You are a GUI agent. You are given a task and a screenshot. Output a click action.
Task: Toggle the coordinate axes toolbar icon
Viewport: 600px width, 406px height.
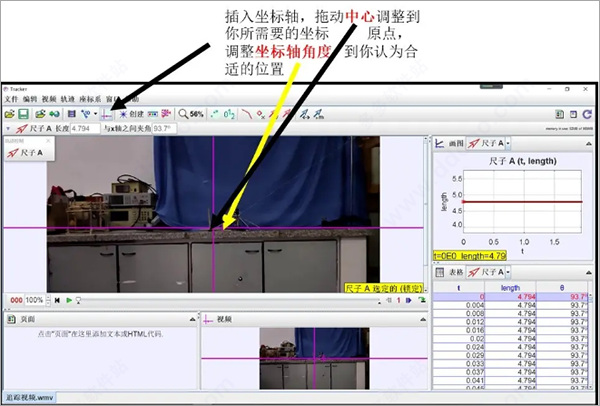click(x=106, y=114)
